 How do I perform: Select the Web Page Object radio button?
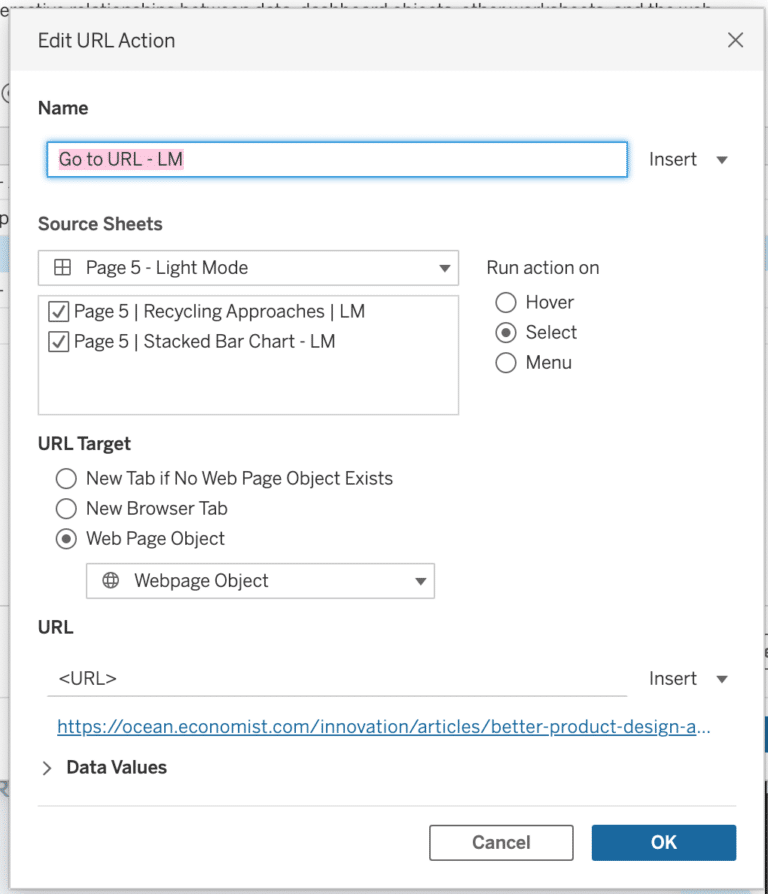click(66, 538)
